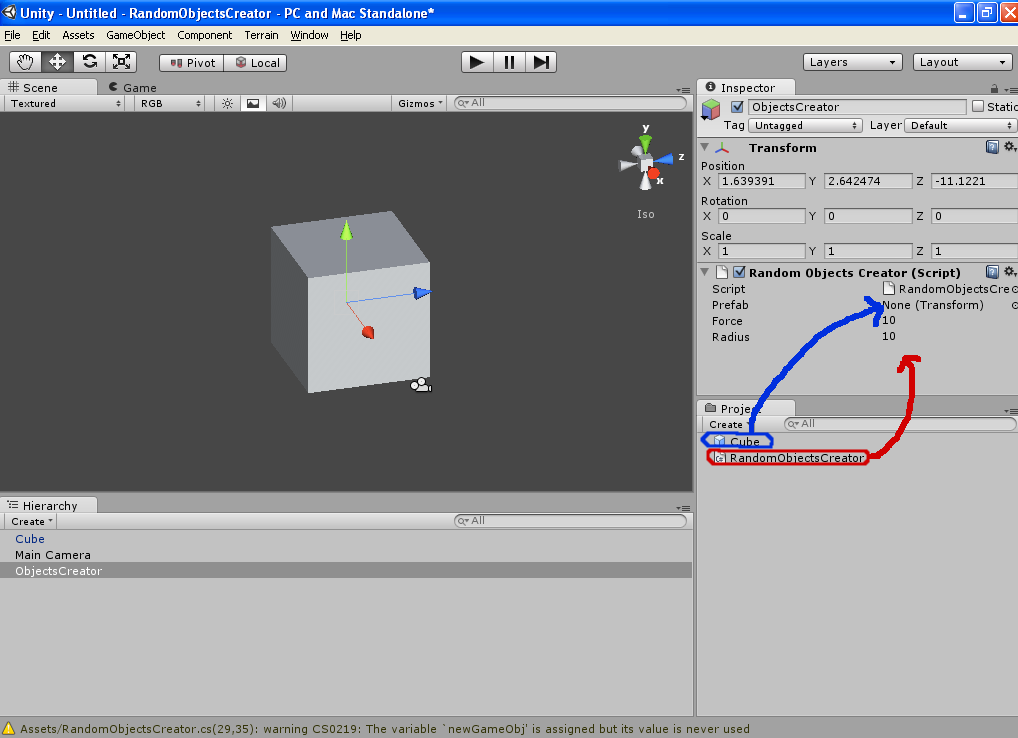Change the tag from Untagged
Viewport: 1018px width, 738px height.
804,125
